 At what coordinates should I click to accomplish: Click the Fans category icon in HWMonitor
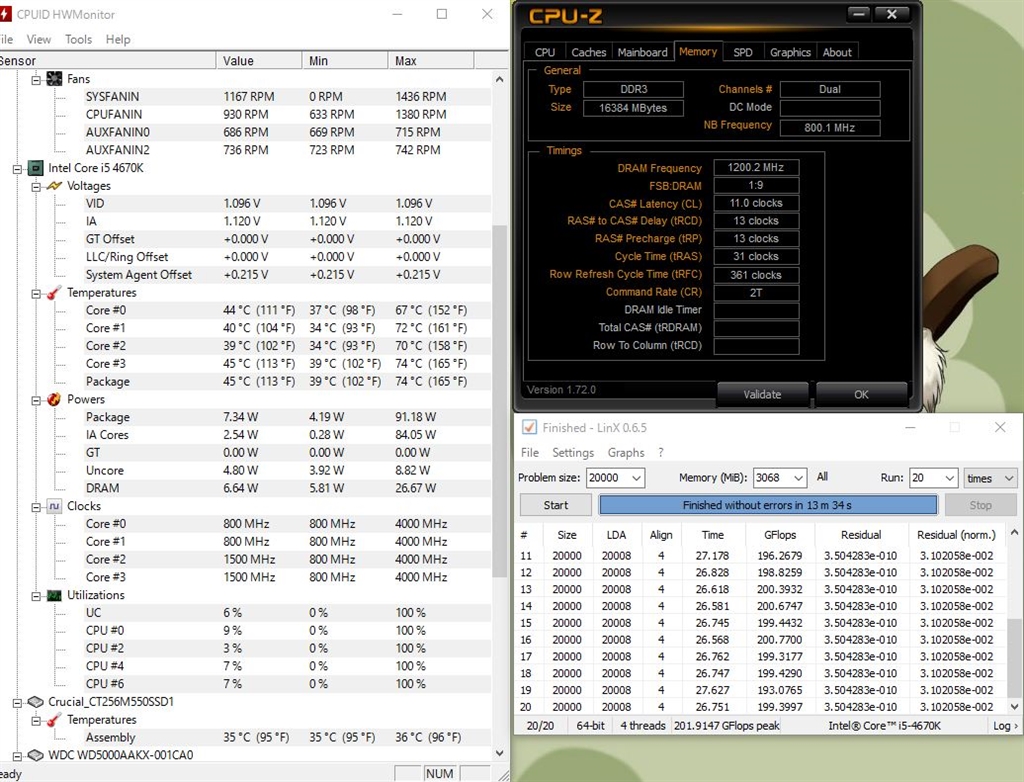pyautogui.click(x=54, y=79)
